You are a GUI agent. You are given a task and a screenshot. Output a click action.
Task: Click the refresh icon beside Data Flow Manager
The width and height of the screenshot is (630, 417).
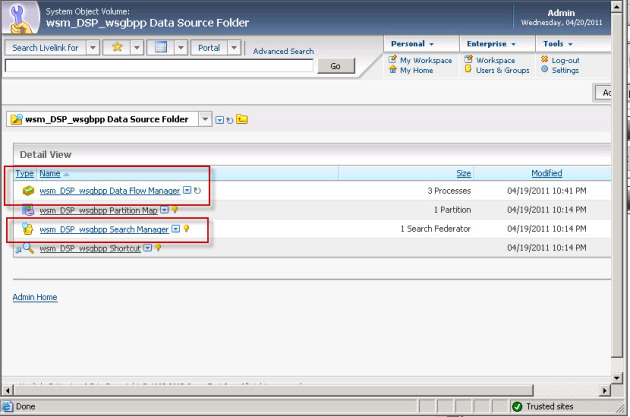pyautogui.click(x=197, y=190)
